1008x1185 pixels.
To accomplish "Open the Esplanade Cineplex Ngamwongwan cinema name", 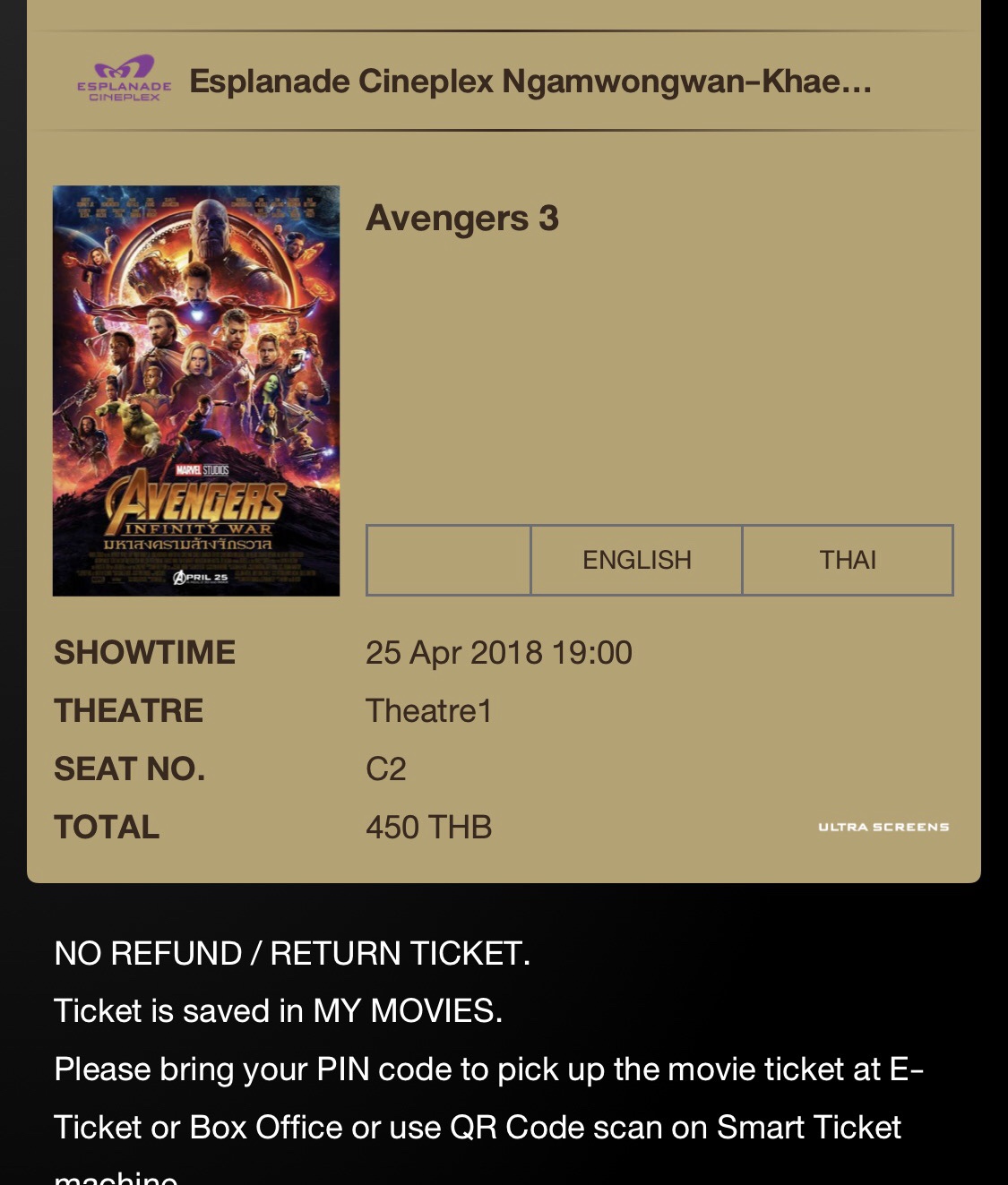I will (x=530, y=82).
